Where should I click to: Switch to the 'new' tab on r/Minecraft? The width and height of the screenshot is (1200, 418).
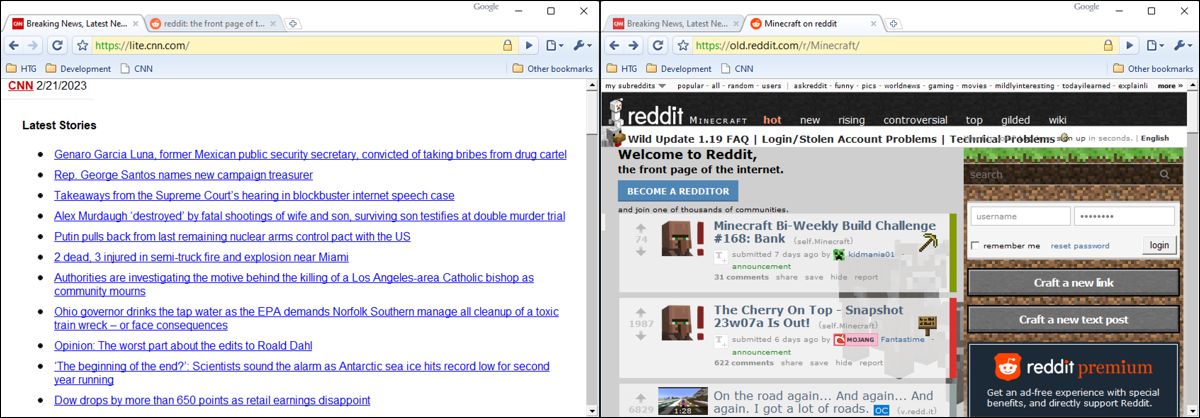coord(809,120)
